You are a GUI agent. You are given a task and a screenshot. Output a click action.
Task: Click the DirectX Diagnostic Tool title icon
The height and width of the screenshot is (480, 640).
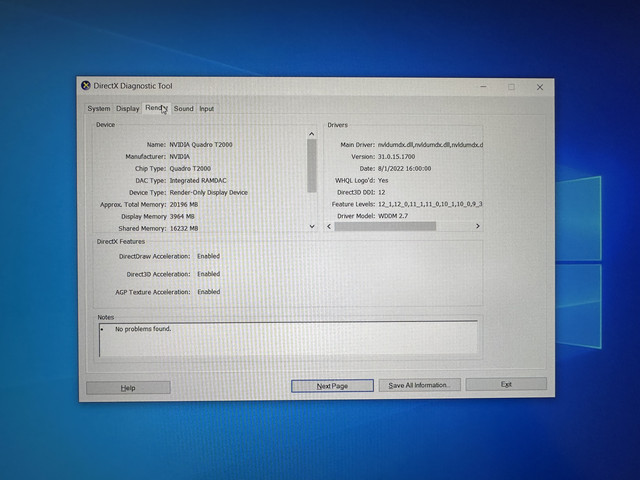coord(86,86)
